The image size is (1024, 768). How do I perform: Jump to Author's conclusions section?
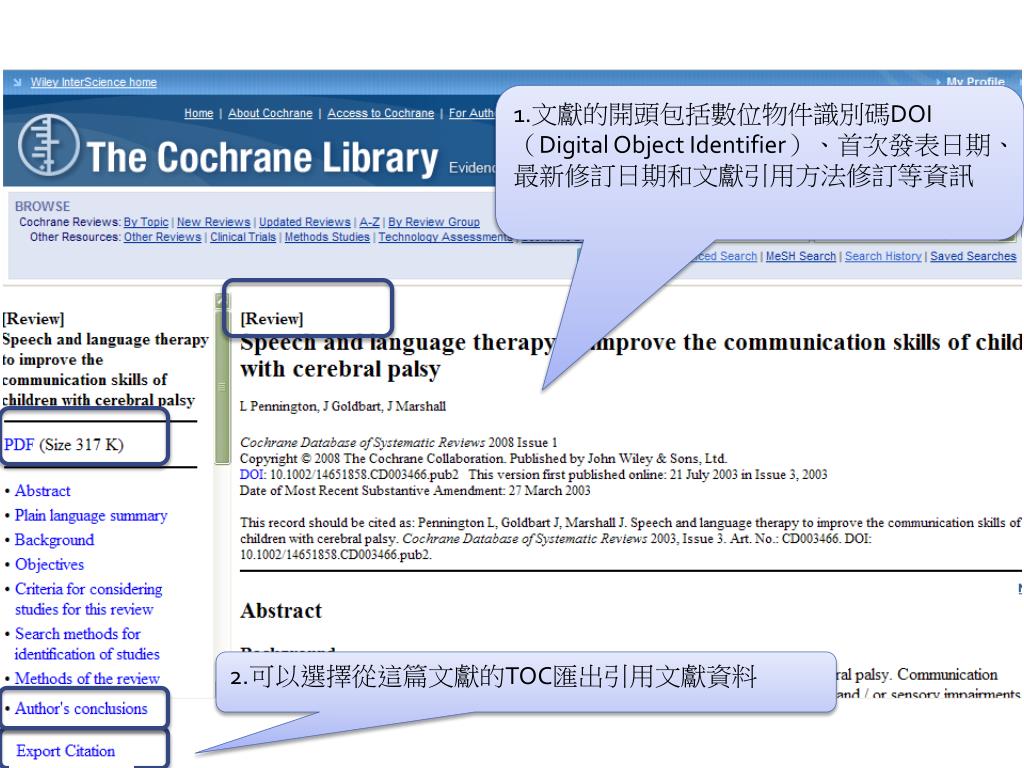pos(81,709)
